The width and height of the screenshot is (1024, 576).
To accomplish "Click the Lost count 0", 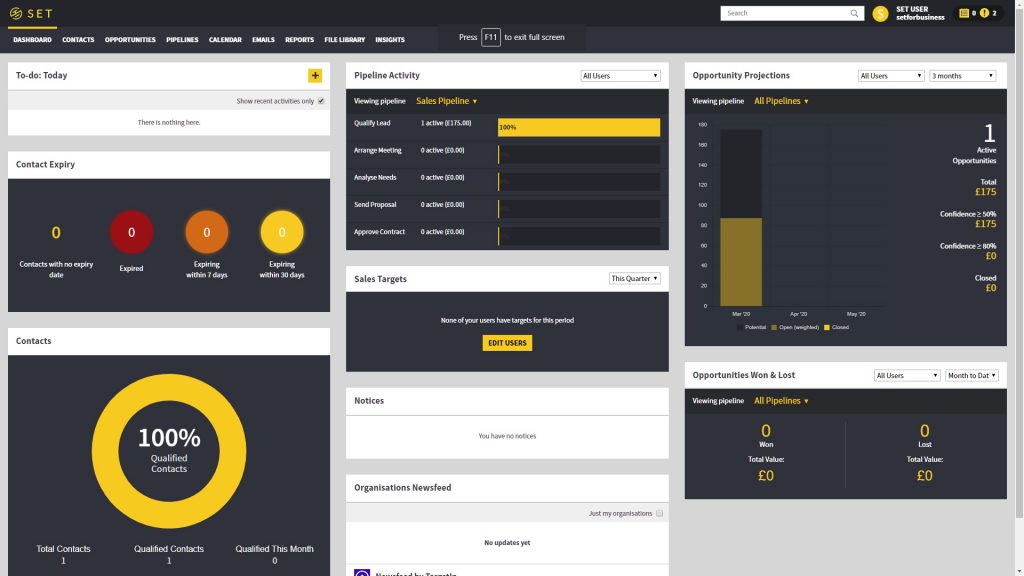I will click(925, 431).
